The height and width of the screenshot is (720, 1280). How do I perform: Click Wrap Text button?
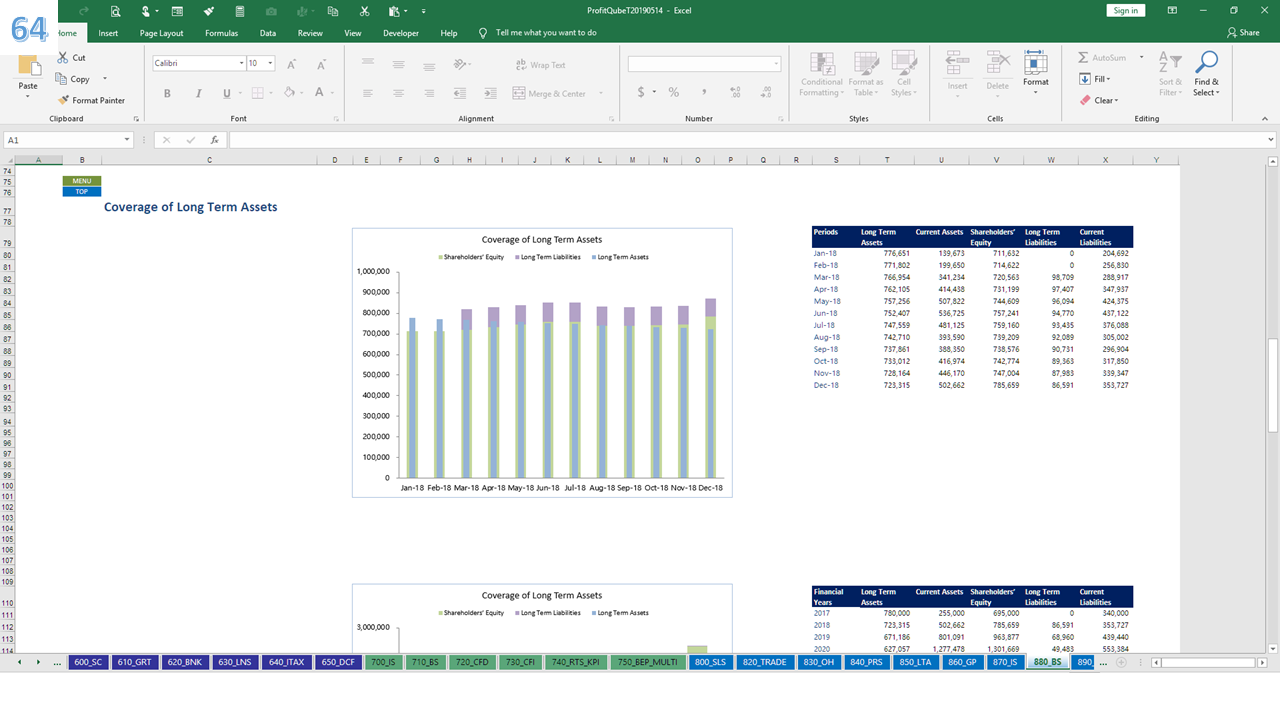click(x=540, y=65)
